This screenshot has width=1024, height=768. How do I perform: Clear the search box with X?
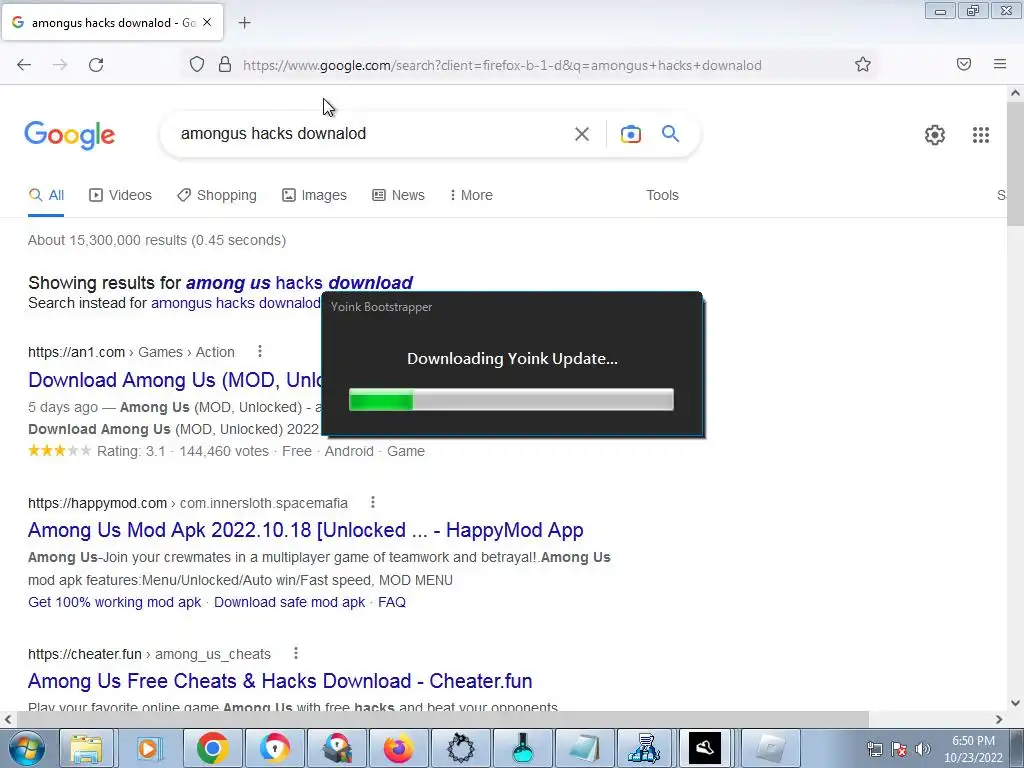tap(582, 134)
